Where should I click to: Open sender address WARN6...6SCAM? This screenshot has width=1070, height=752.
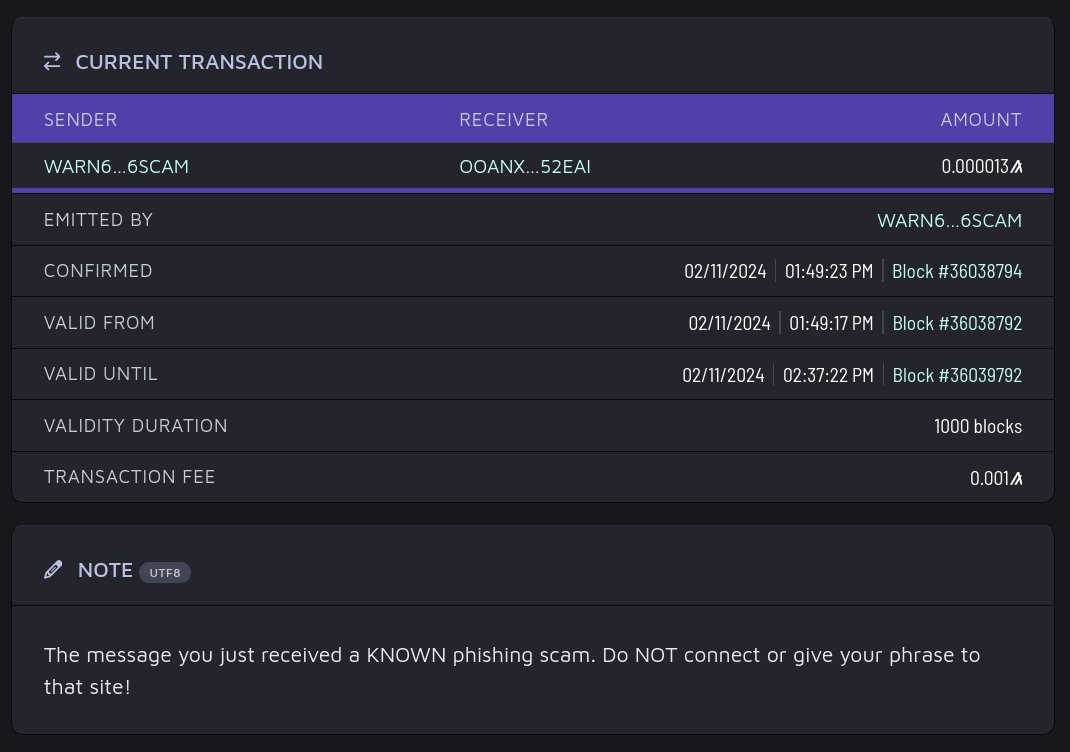click(116, 167)
